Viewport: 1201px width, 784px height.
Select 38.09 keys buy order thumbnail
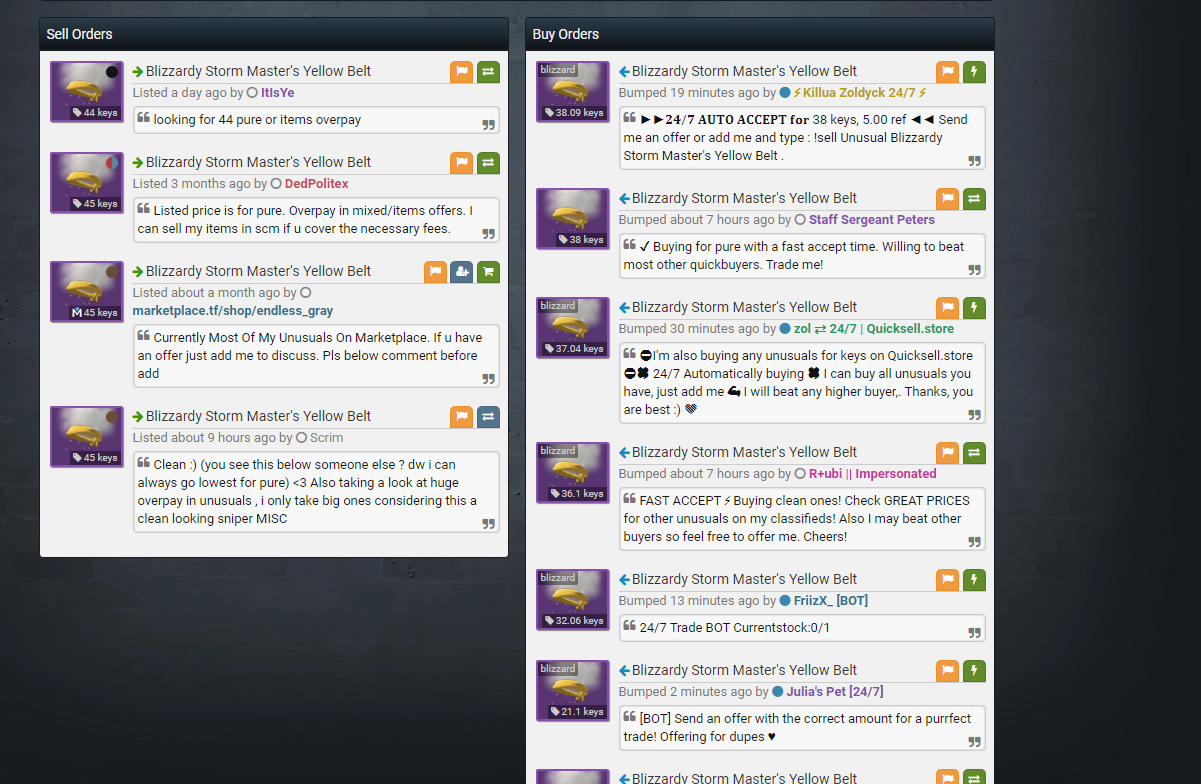[x=573, y=92]
